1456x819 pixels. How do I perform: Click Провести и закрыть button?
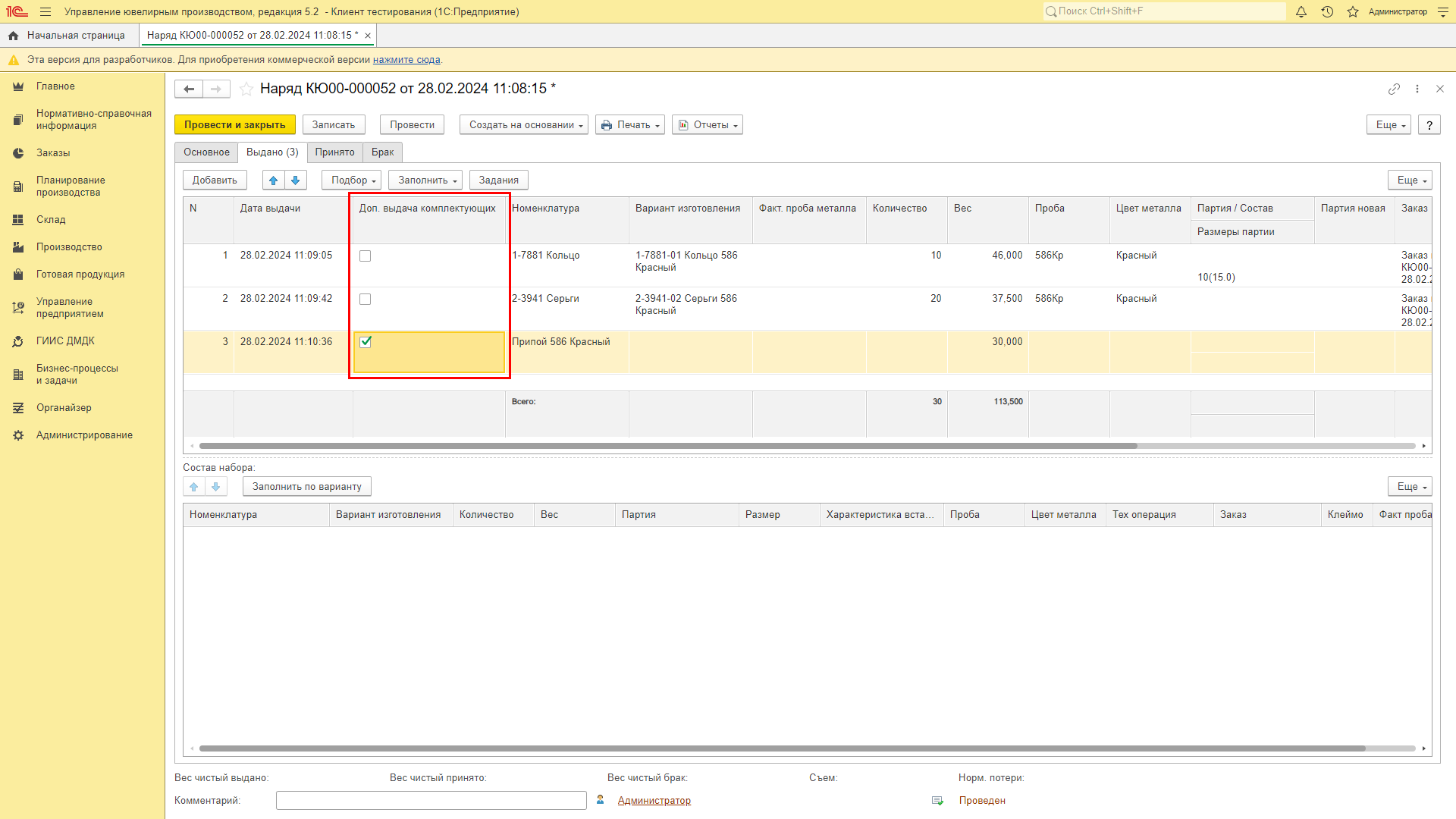235,125
